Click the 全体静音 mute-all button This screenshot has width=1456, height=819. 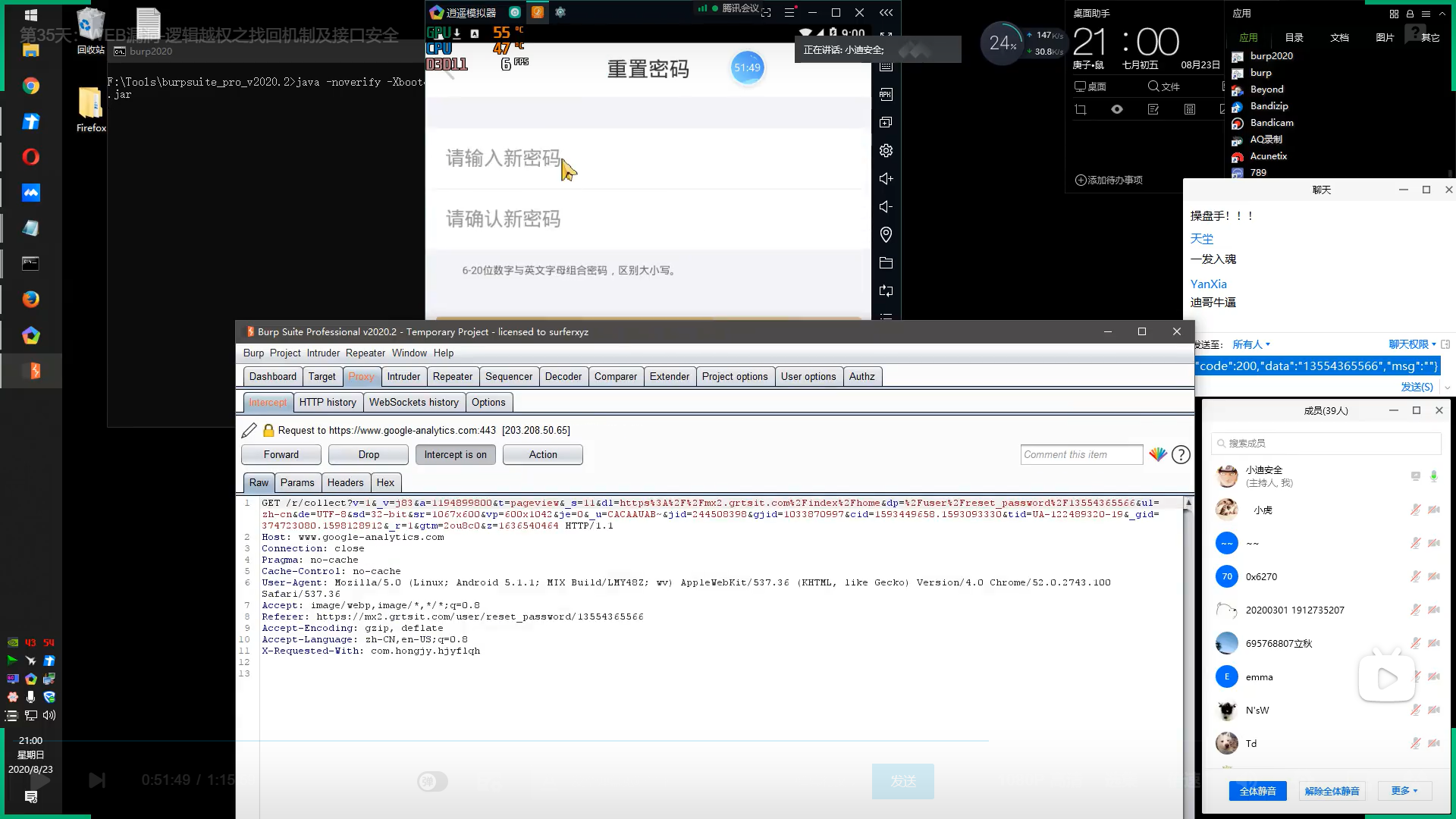[x=1257, y=790]
